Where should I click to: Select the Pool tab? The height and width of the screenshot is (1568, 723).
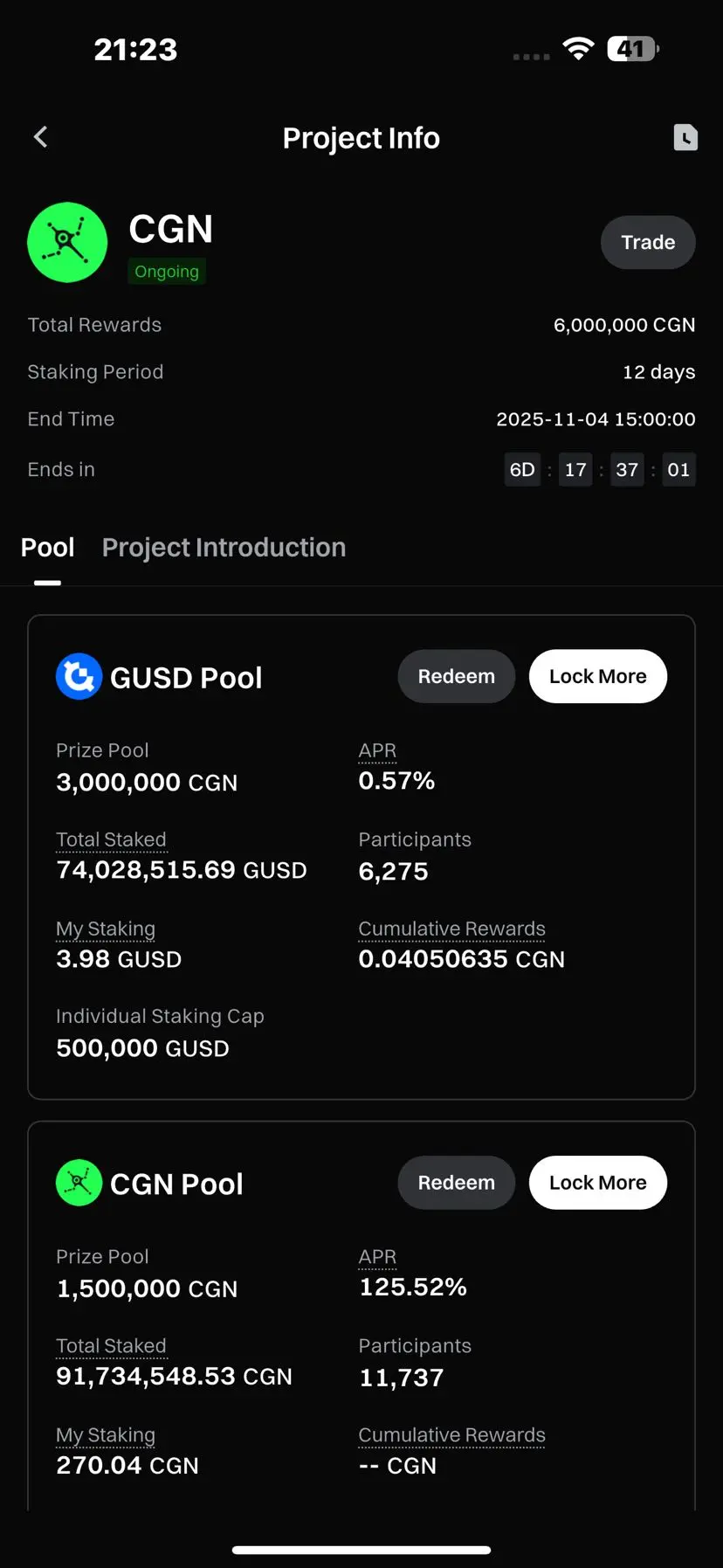tap(47, 548)
